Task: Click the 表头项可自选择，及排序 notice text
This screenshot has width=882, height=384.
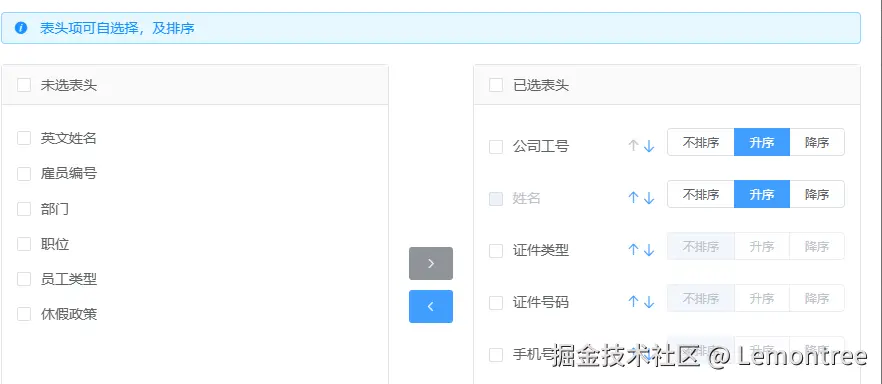Action: [x=117, y=28]
